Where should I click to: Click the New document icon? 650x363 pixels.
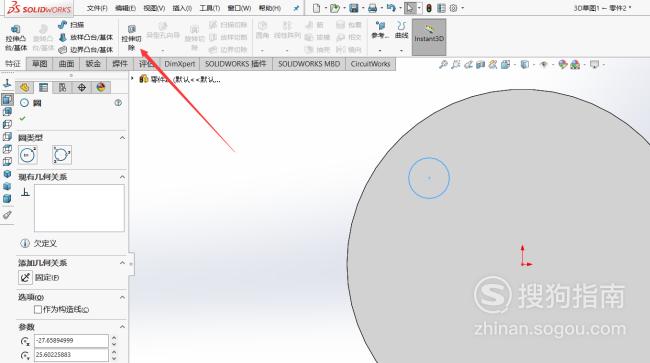(x=316, y=8)
